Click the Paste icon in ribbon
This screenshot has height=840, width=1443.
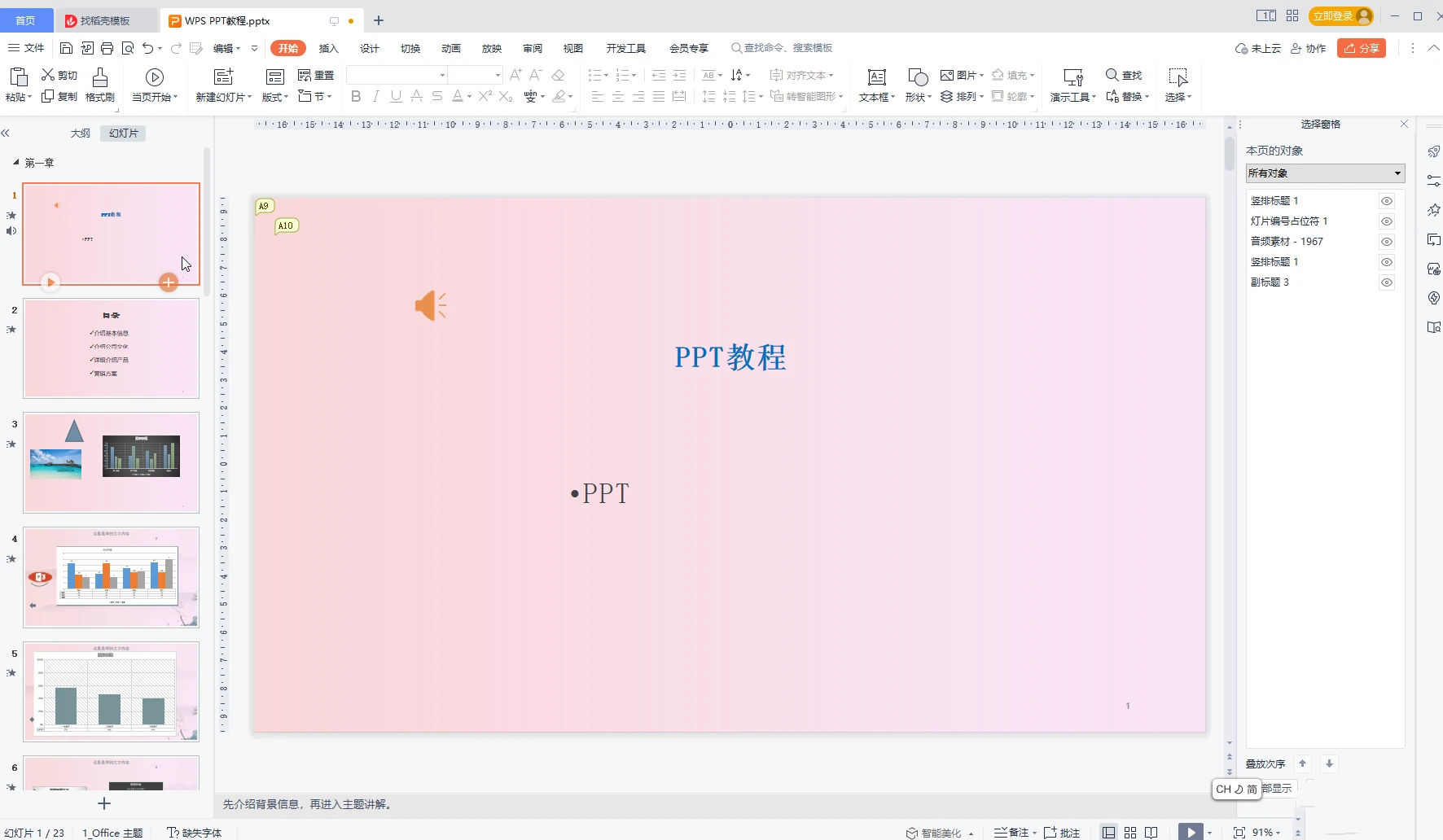tap(18, 77)
